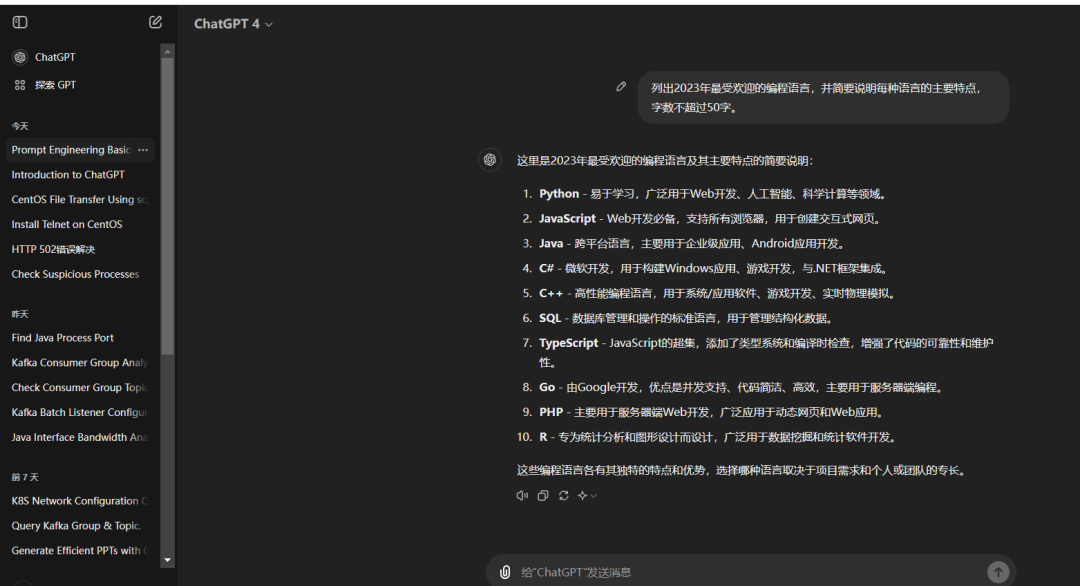Open the Prompt Engineering Basic conversation
Viewport: 1080px width, 586px height.
click(71, 149)
